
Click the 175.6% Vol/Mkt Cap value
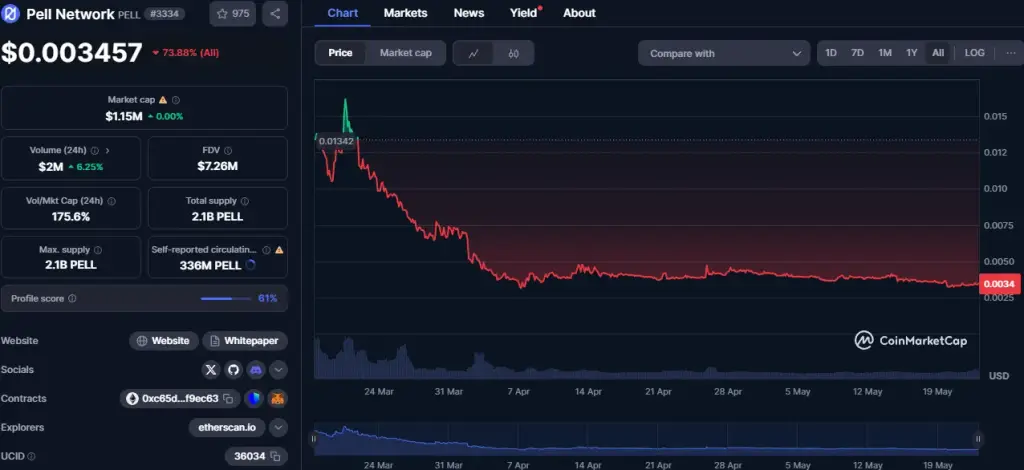[x=71, y=216]
